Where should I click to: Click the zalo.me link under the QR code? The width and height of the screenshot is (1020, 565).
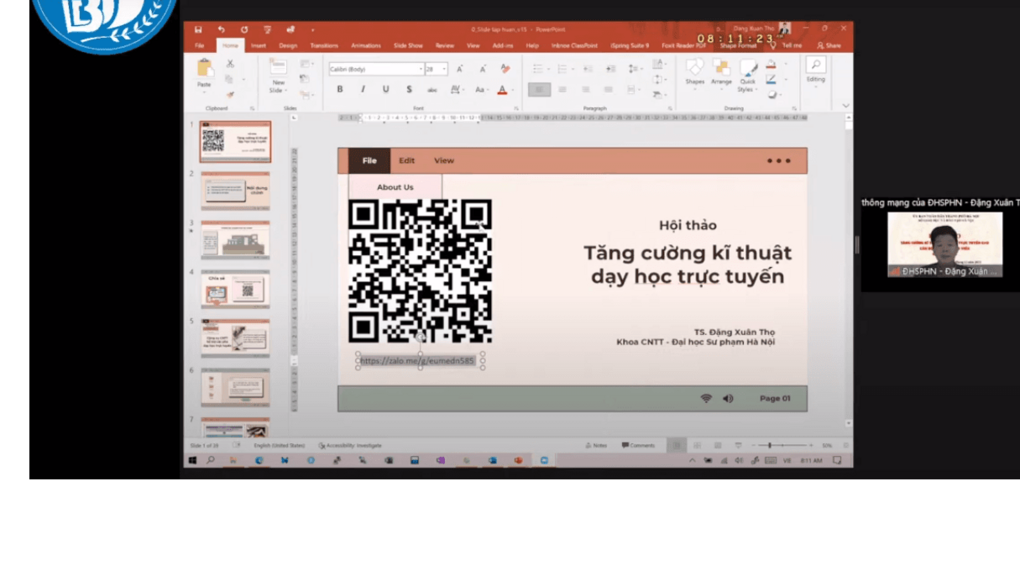[417, 360]
